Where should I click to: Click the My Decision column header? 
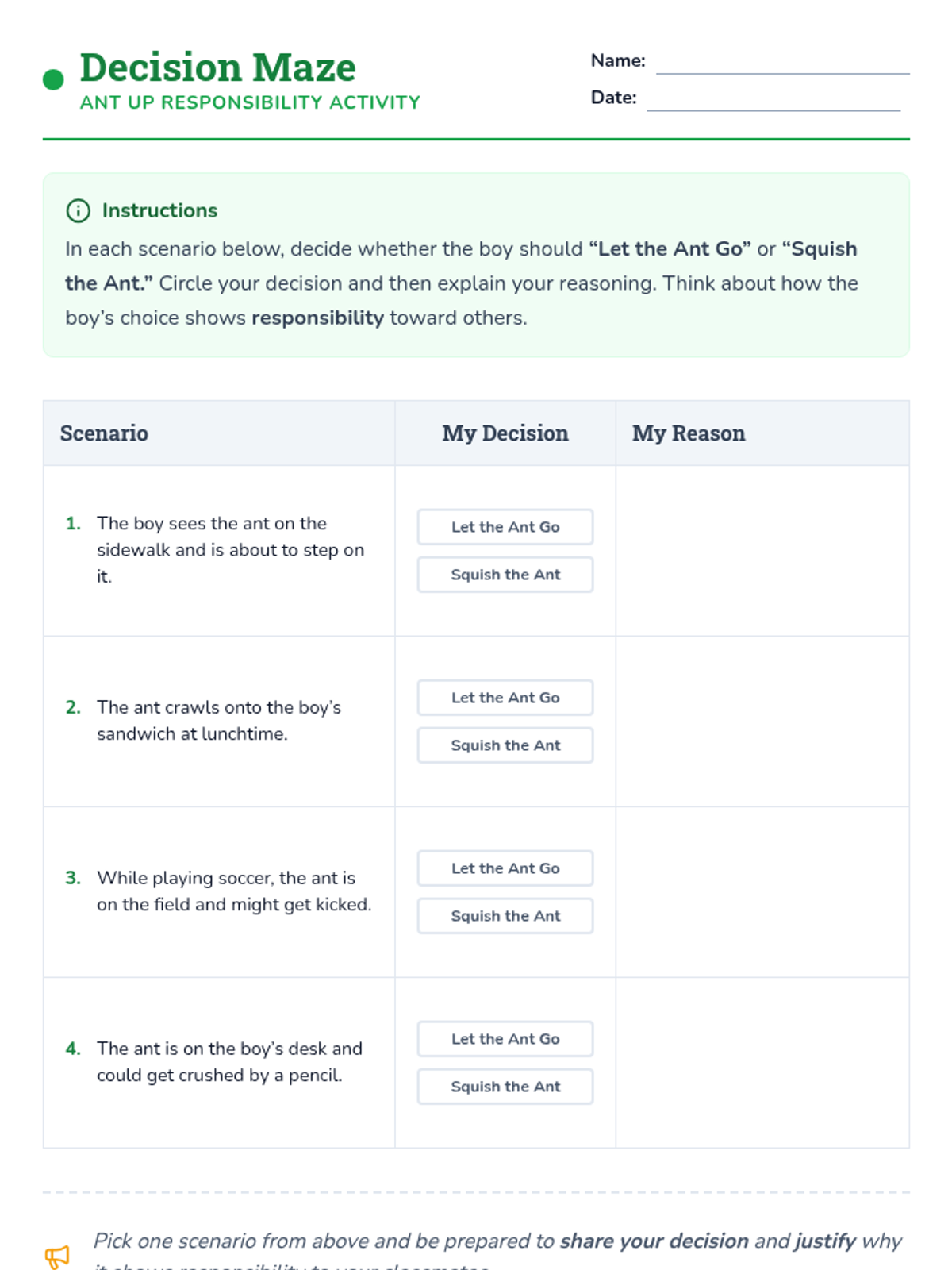pos(505,433)
